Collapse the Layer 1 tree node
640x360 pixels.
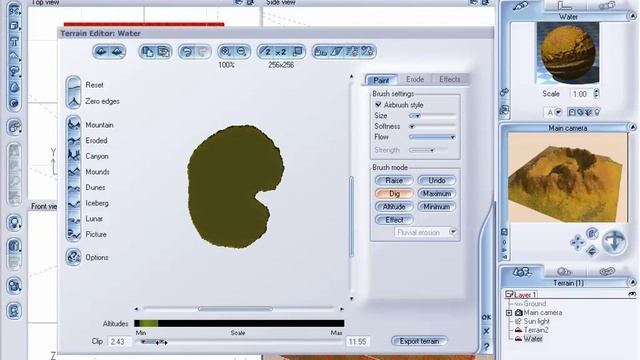tap(509, 294)
